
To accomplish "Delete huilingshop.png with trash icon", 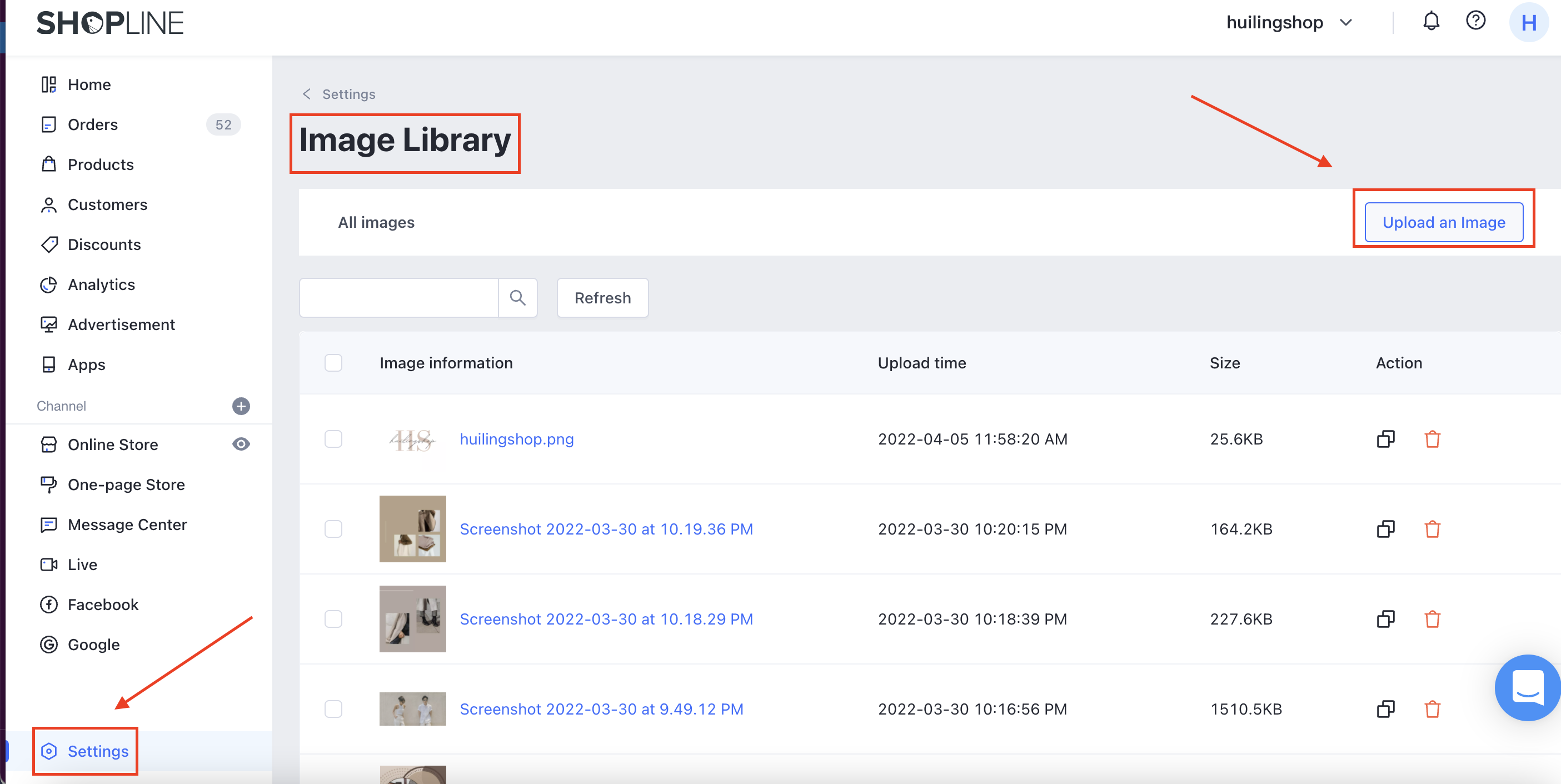I will [x=1432, y=438].
